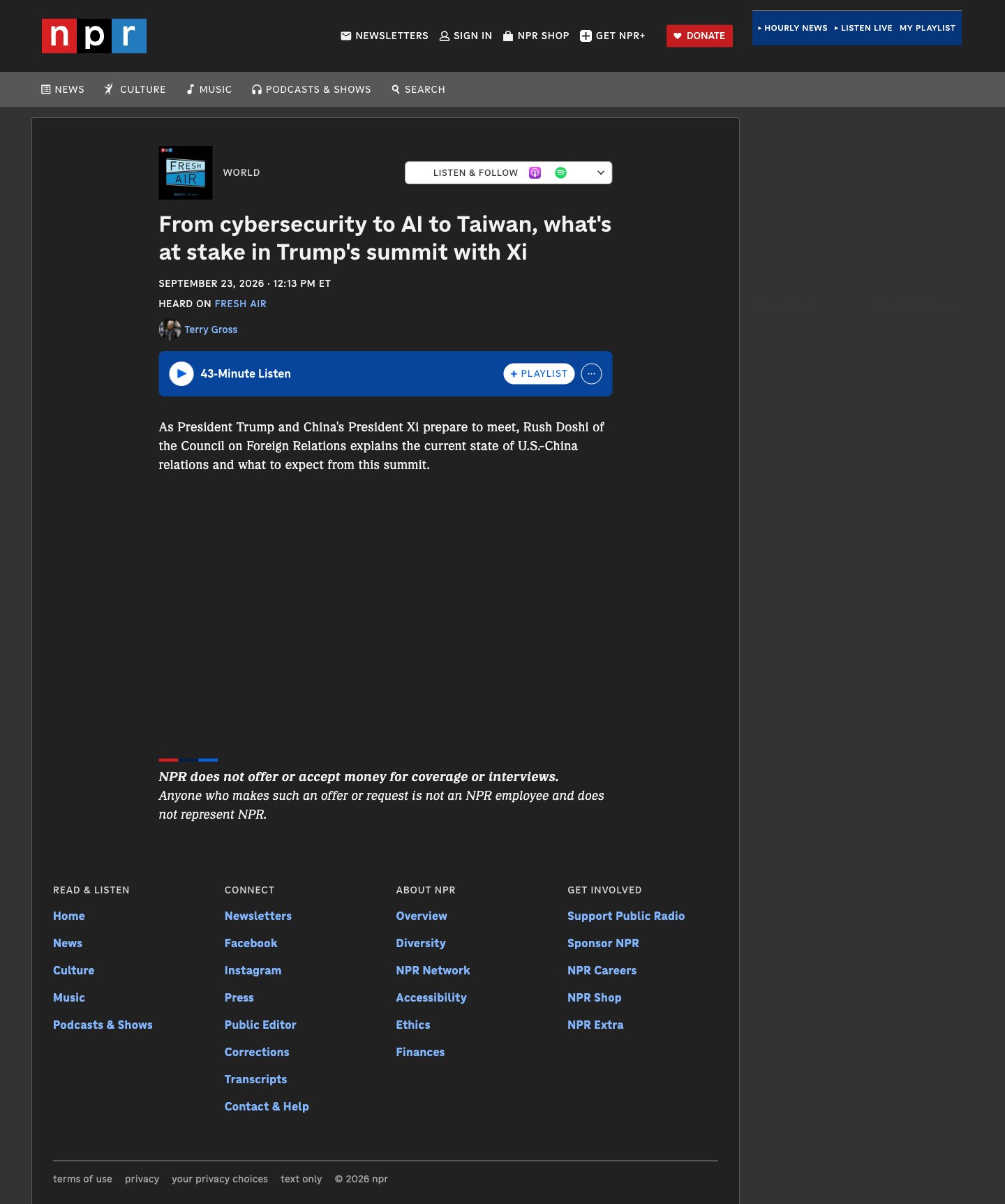This screenshot has height=1204, width=1005.
Task: Open Terry Gross author page
Action: [x=211, y=329]
